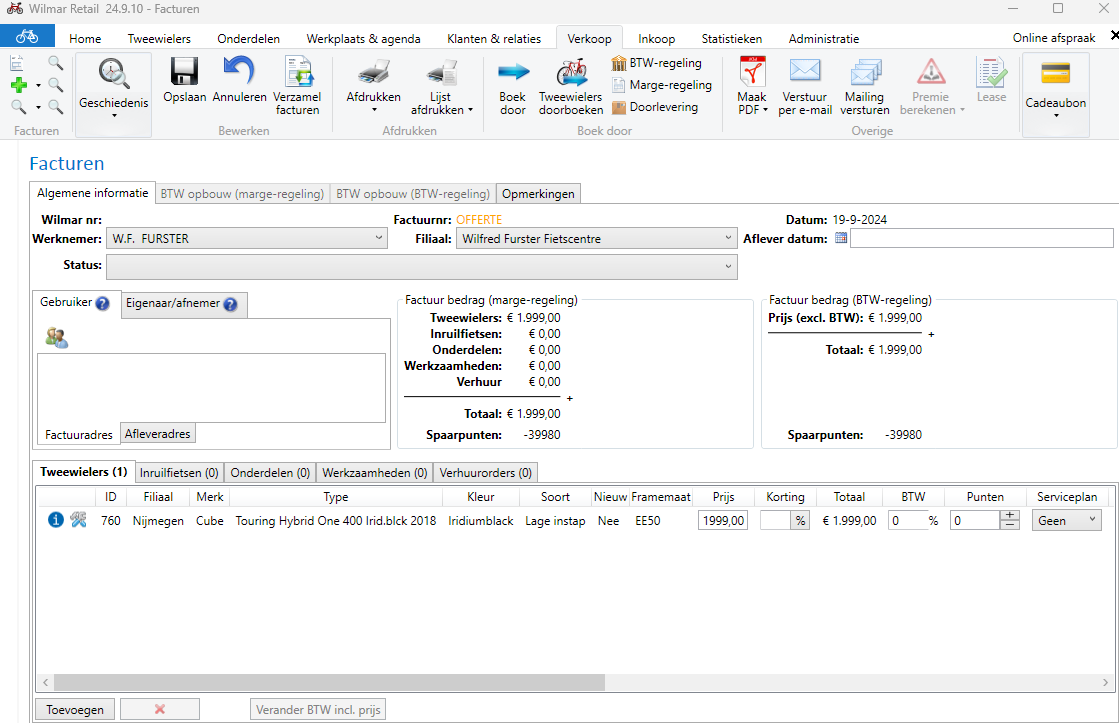Click Verstuur per e-mail envelope icon
This screenshot has width=1119, height=723.
[805, 73]
